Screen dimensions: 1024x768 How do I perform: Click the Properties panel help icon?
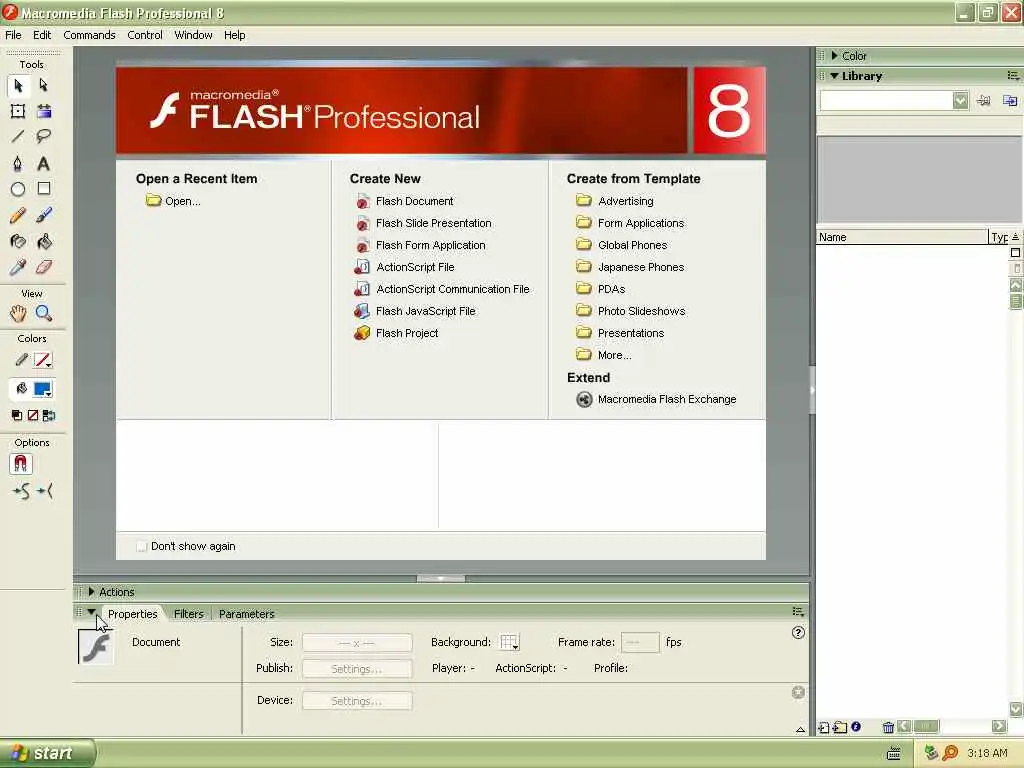798,633
